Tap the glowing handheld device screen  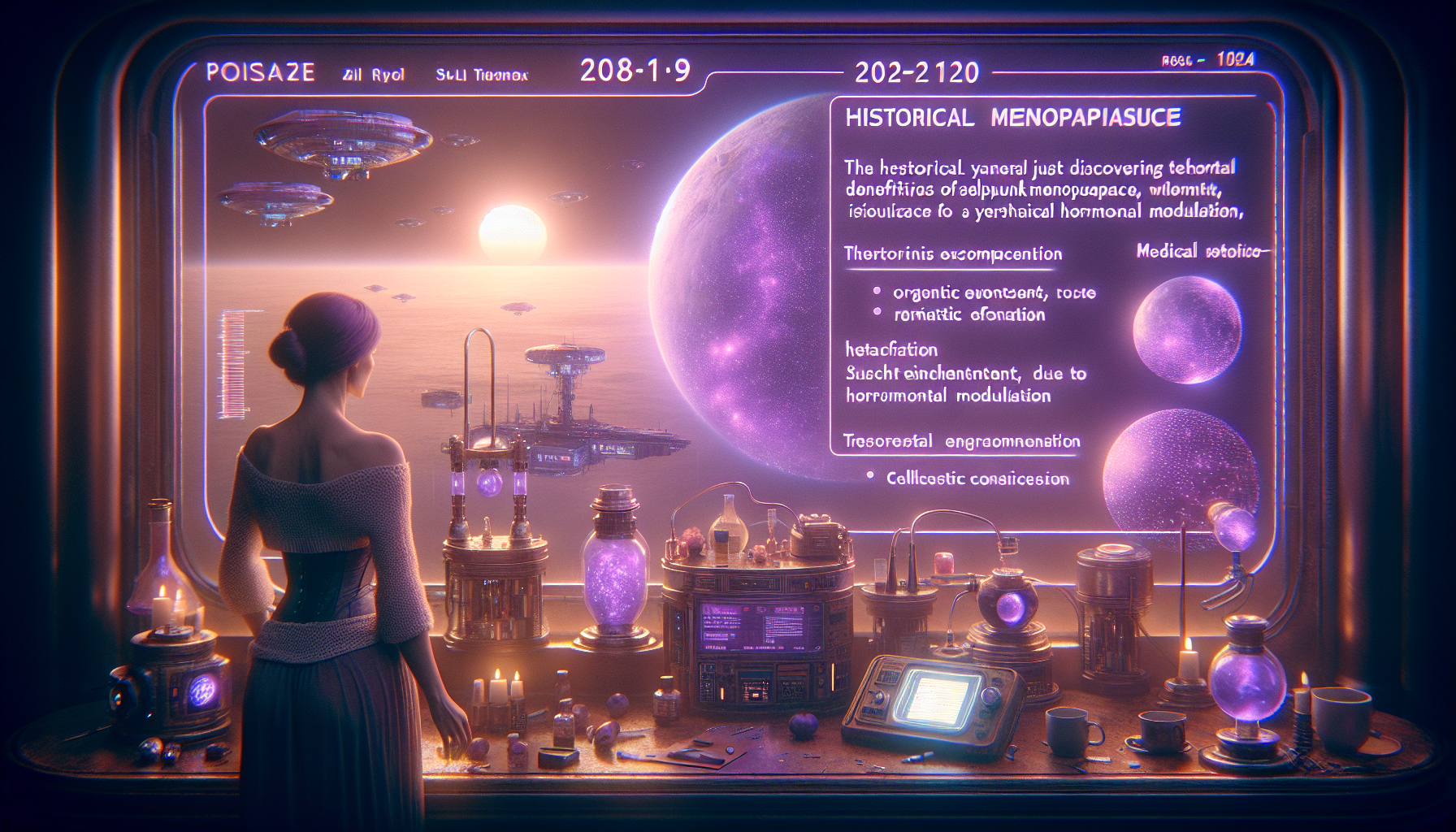[x=931, y=699]
